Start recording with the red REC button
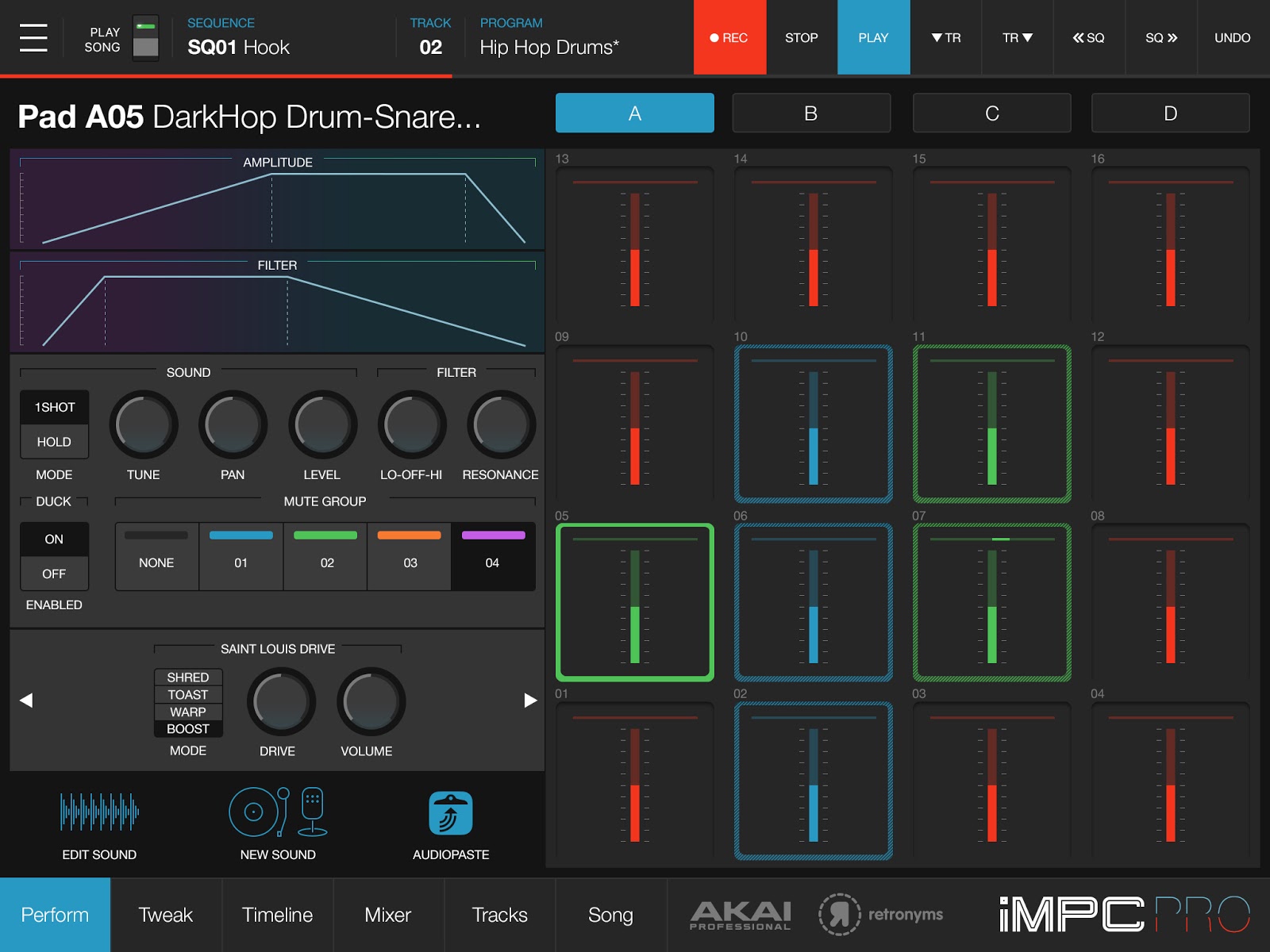The width and height of the screenshot is (1270, 952). (x=728, y=37)
